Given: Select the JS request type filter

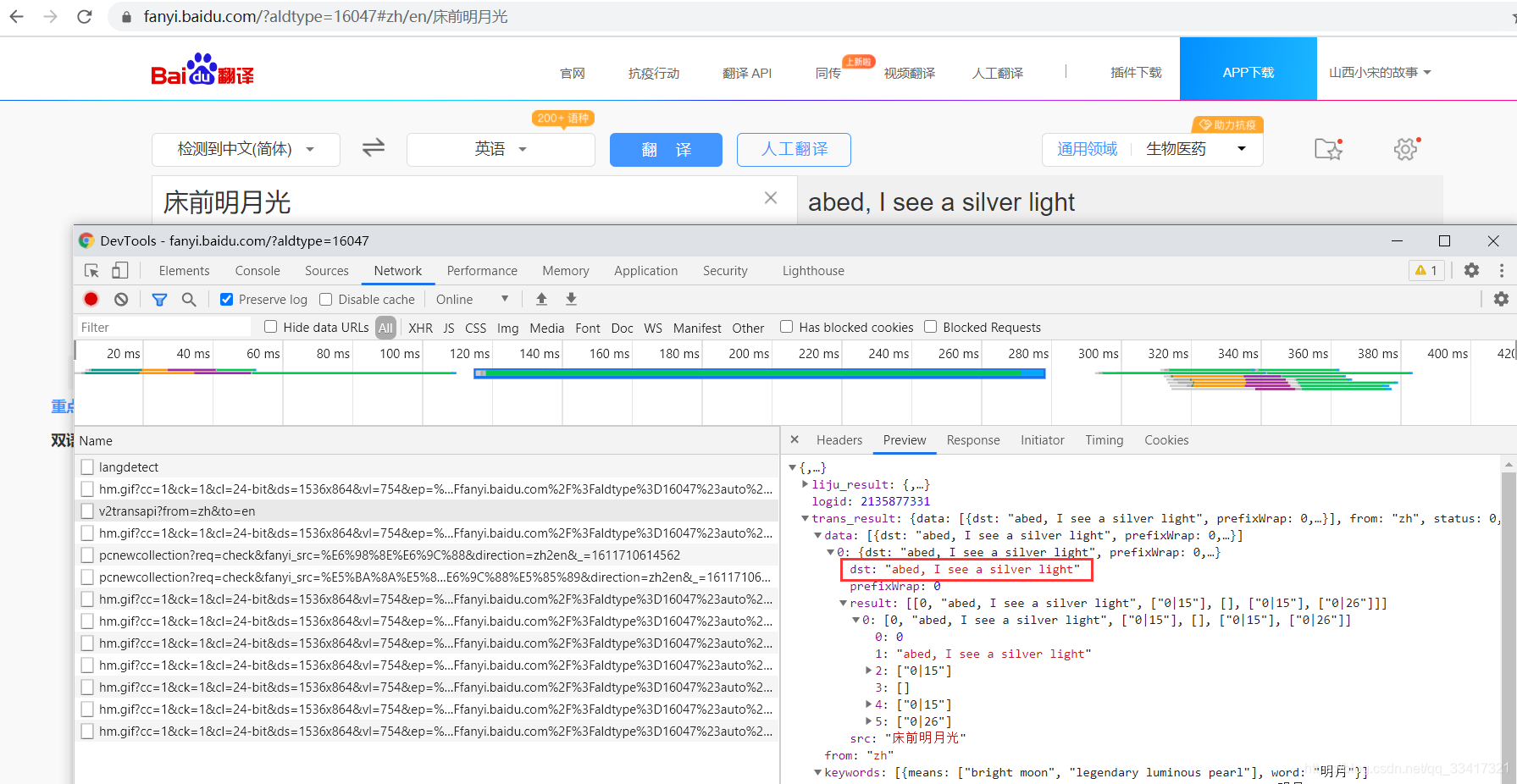Looking at the screenshot, I should pyautogui.click(x=449, y=328).
